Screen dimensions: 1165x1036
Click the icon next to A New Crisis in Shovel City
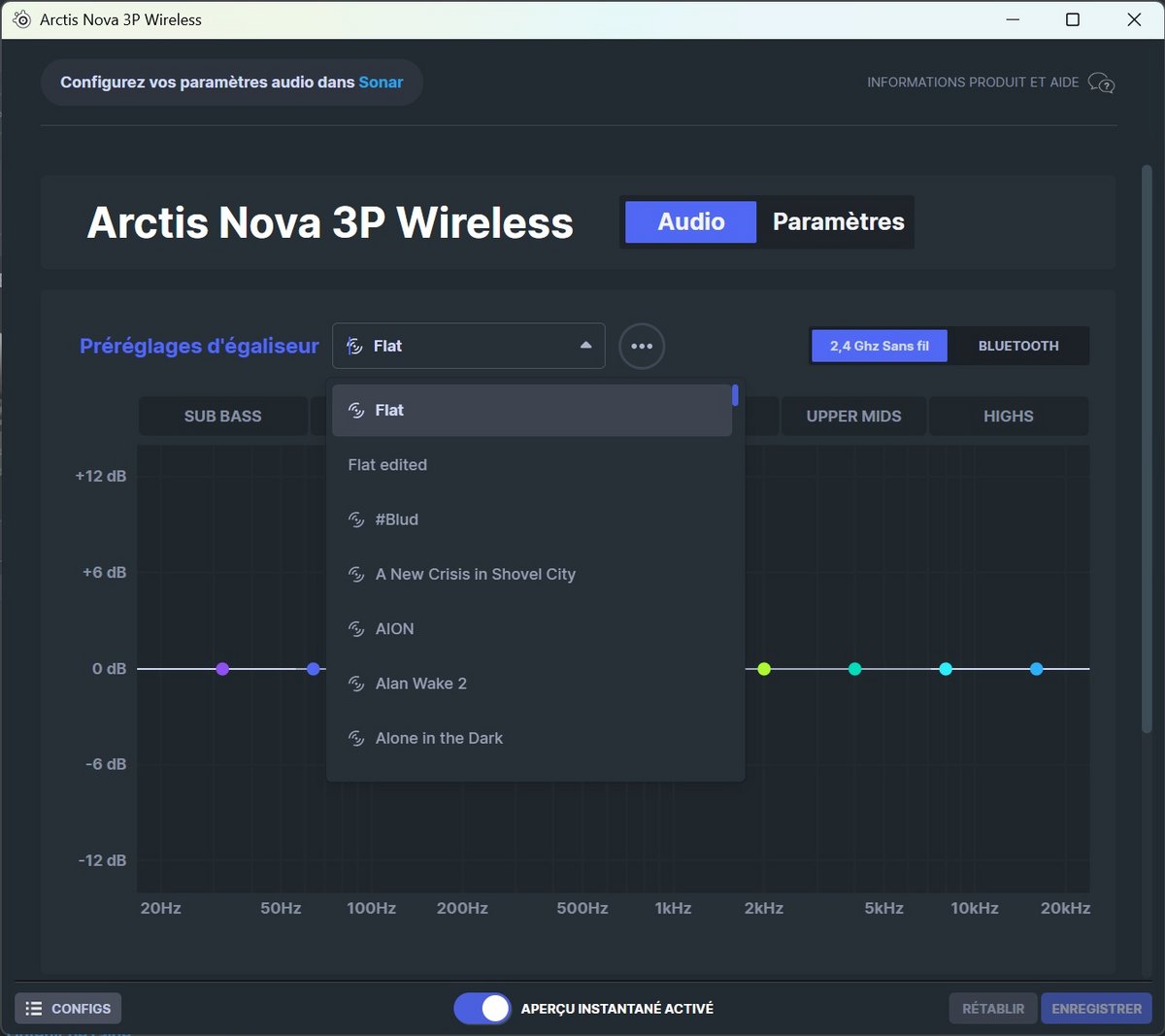tap(356, 574)
